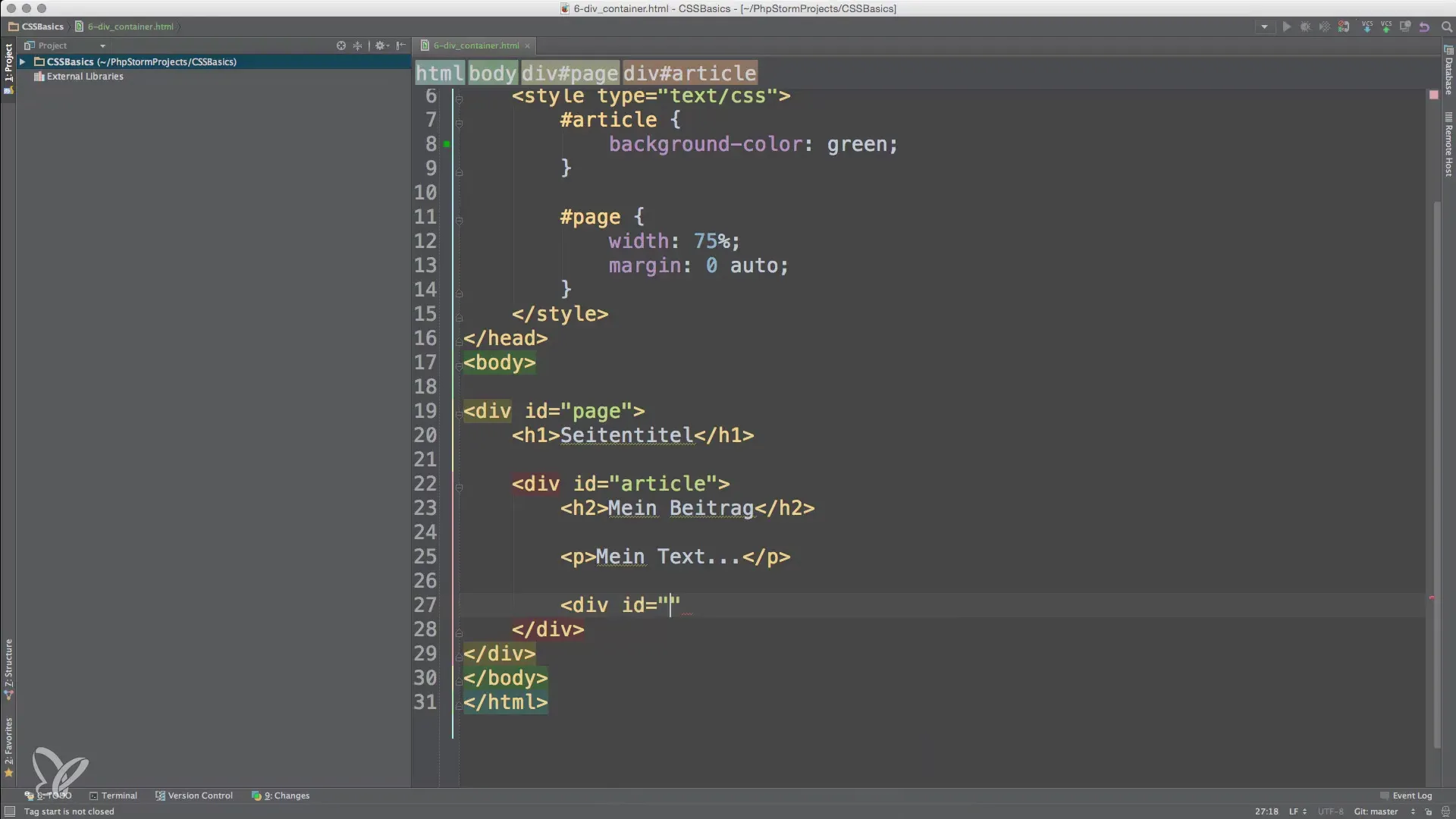Screen dimensions: 1456x819
Task: Close the 6-div_container.html tab
Action: point(528,45)
